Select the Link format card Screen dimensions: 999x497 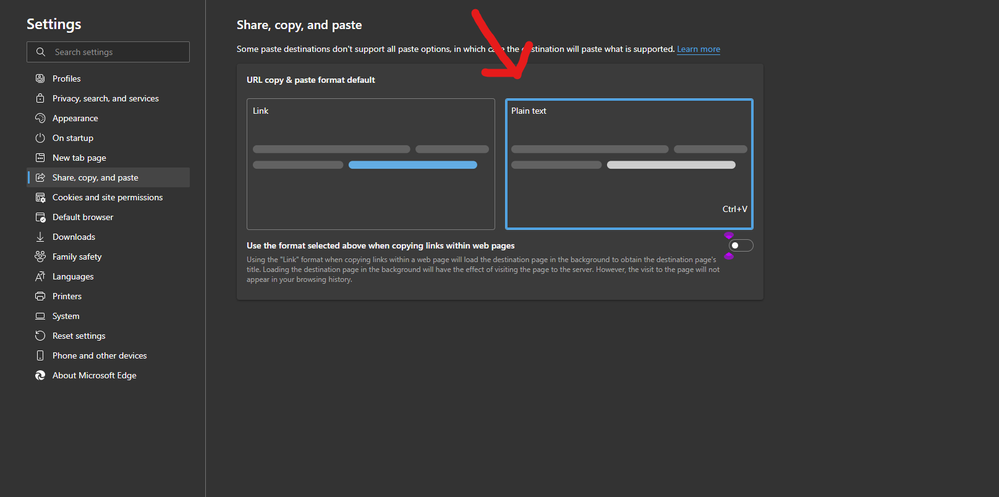(371, 164)
